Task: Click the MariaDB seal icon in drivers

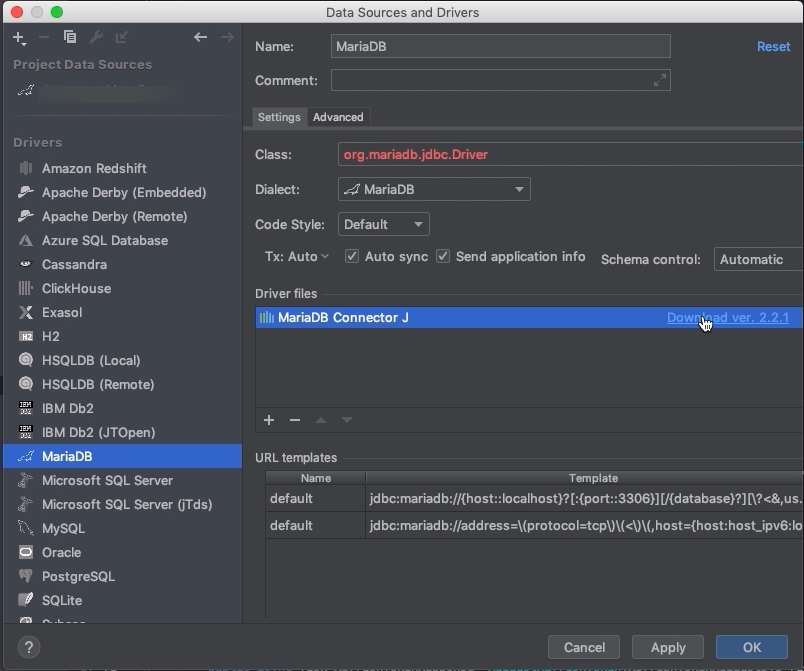Action: pos(26,456)
